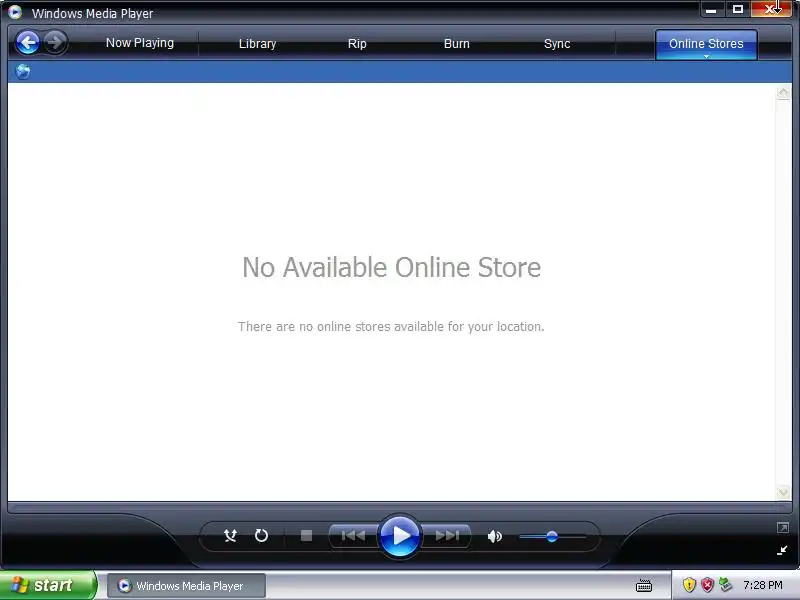Click the 'no online stores available' message
Viewport: 800px width, 600px height.
coord(391,327)
